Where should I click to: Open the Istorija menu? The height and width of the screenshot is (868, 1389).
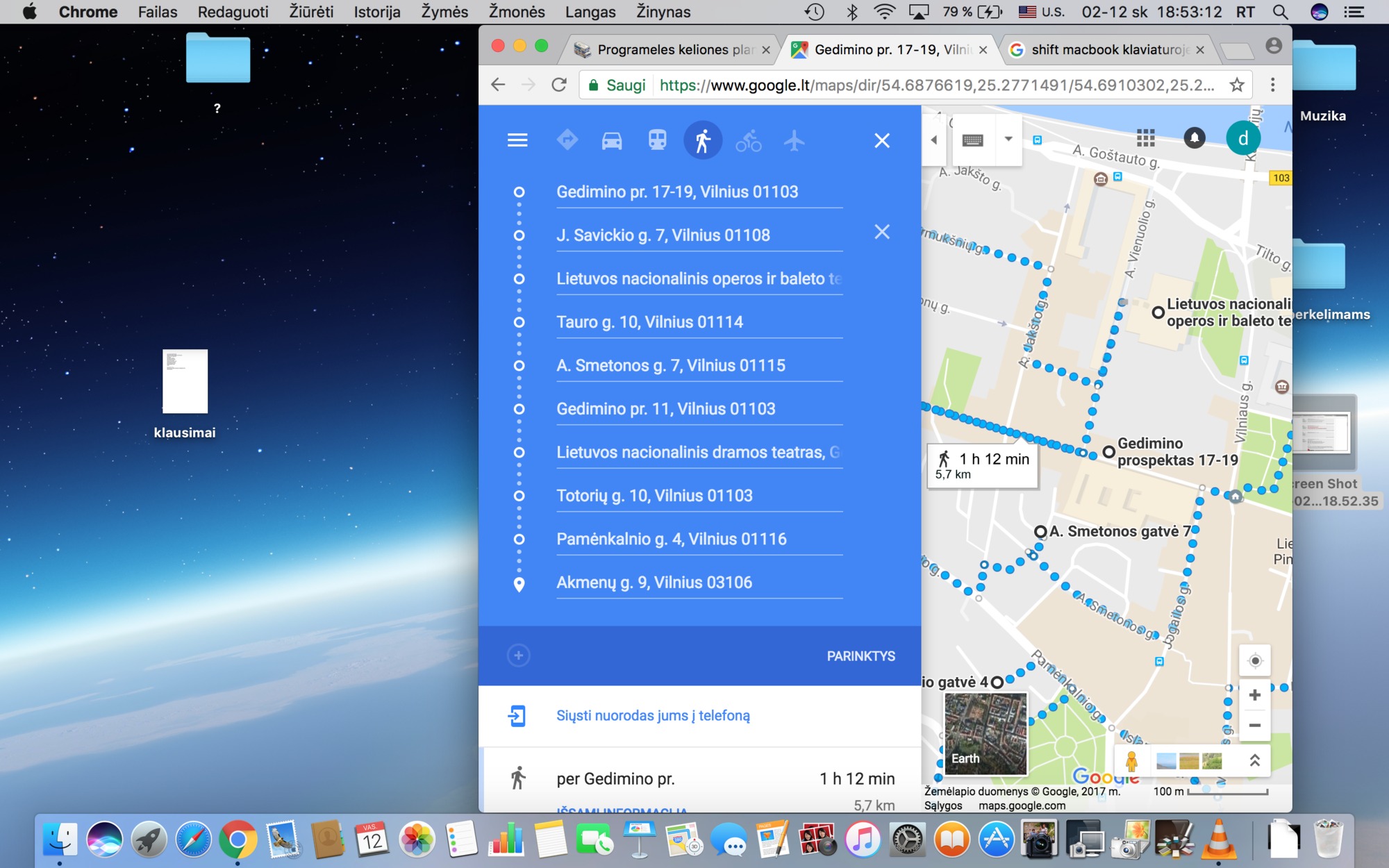[x=376, y=12]
